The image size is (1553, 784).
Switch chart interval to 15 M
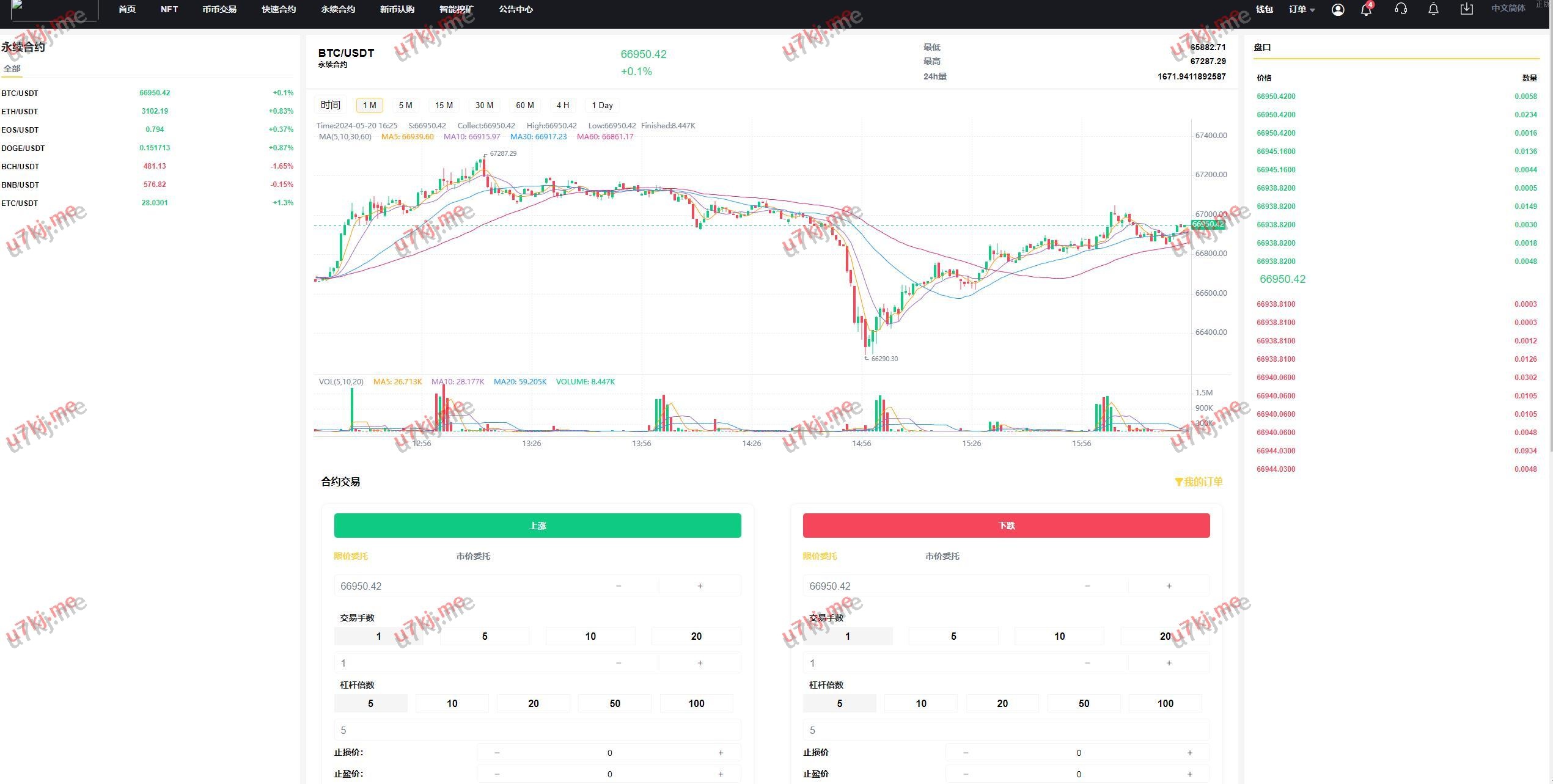point(444,105)
